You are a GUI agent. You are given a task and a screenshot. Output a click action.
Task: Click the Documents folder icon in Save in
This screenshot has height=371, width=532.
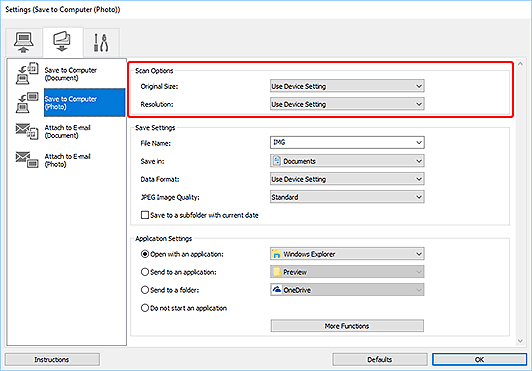click(277, 161)
